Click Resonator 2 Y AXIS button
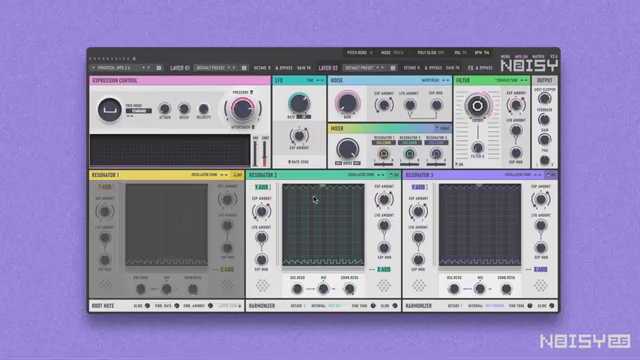This screenshot has width=640, height=360. tap(262, 187)
